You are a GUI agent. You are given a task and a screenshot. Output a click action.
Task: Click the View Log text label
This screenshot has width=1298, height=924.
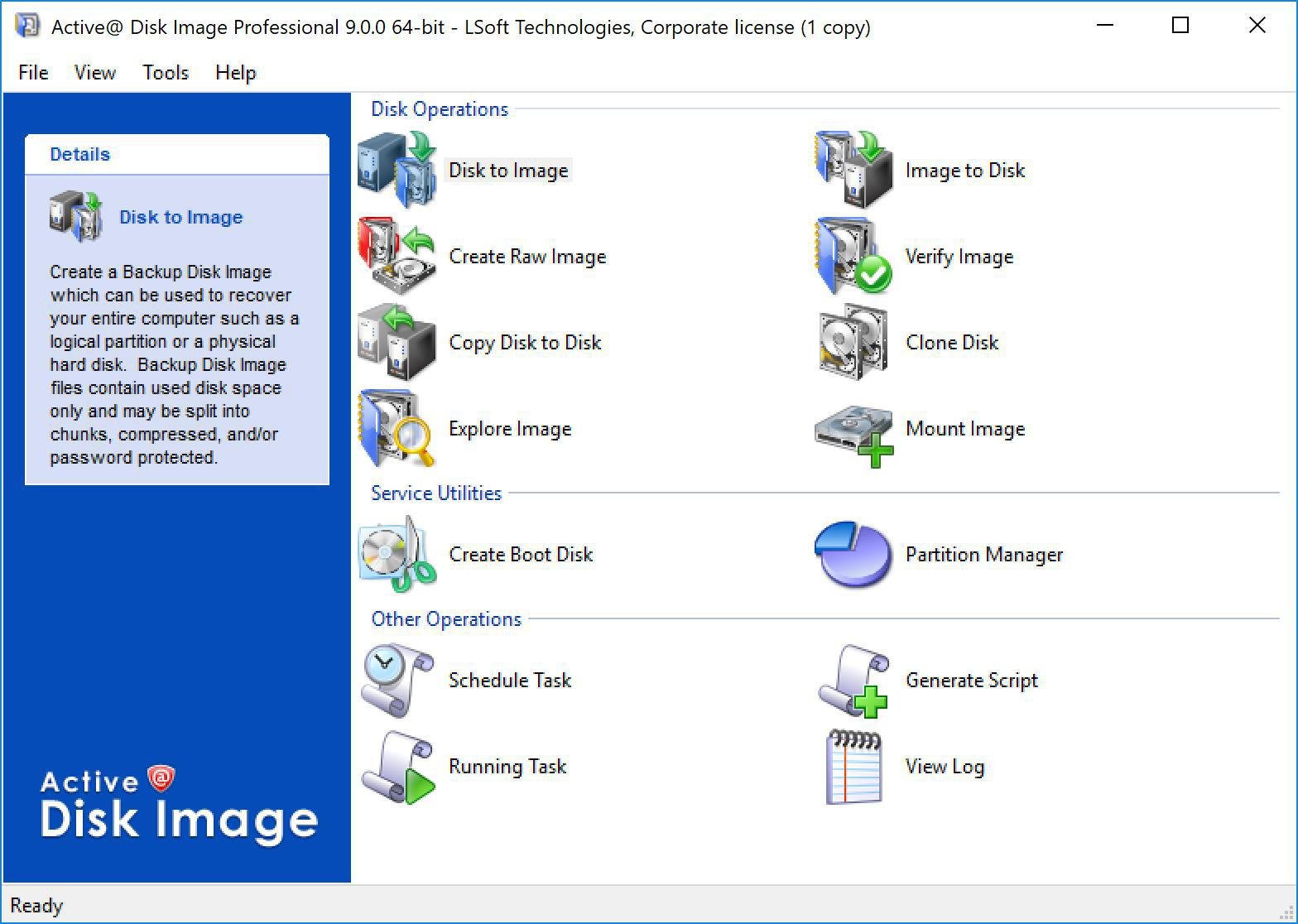[945, 767]
